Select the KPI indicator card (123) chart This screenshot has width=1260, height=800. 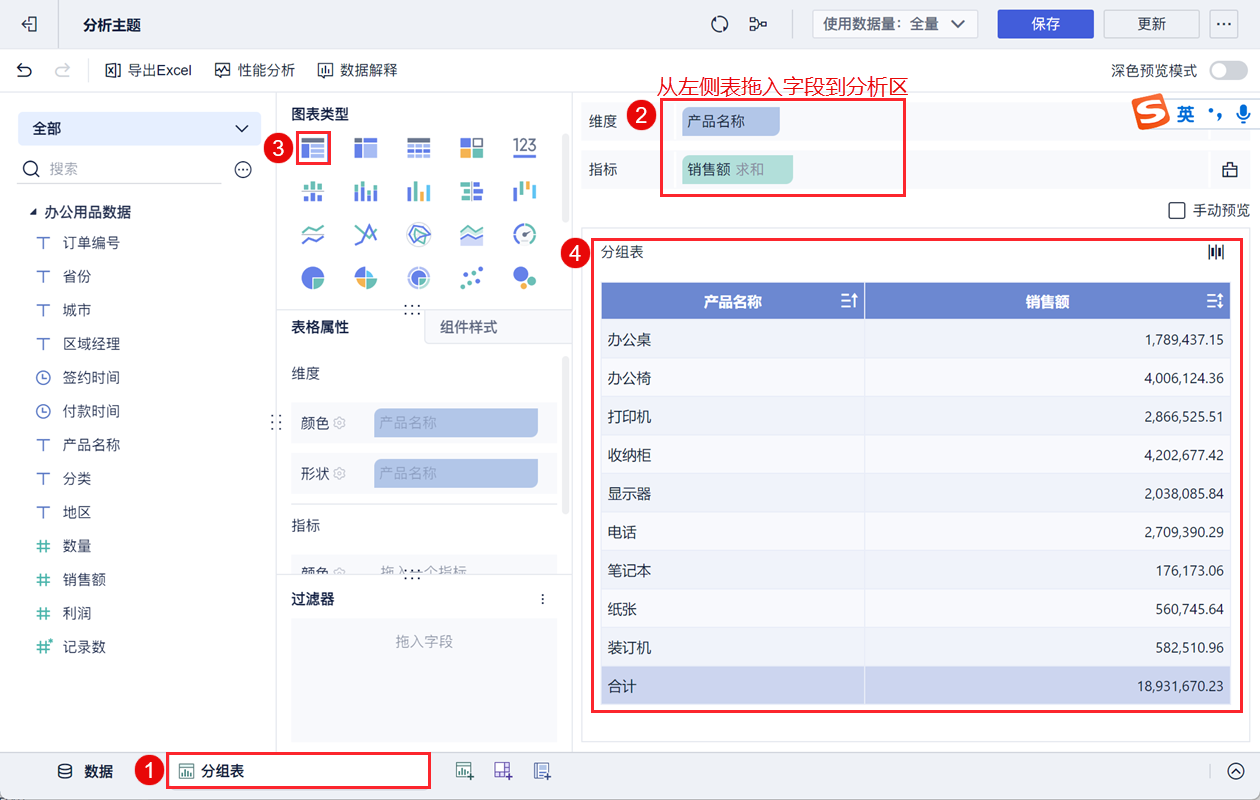(x=525, y=148)
